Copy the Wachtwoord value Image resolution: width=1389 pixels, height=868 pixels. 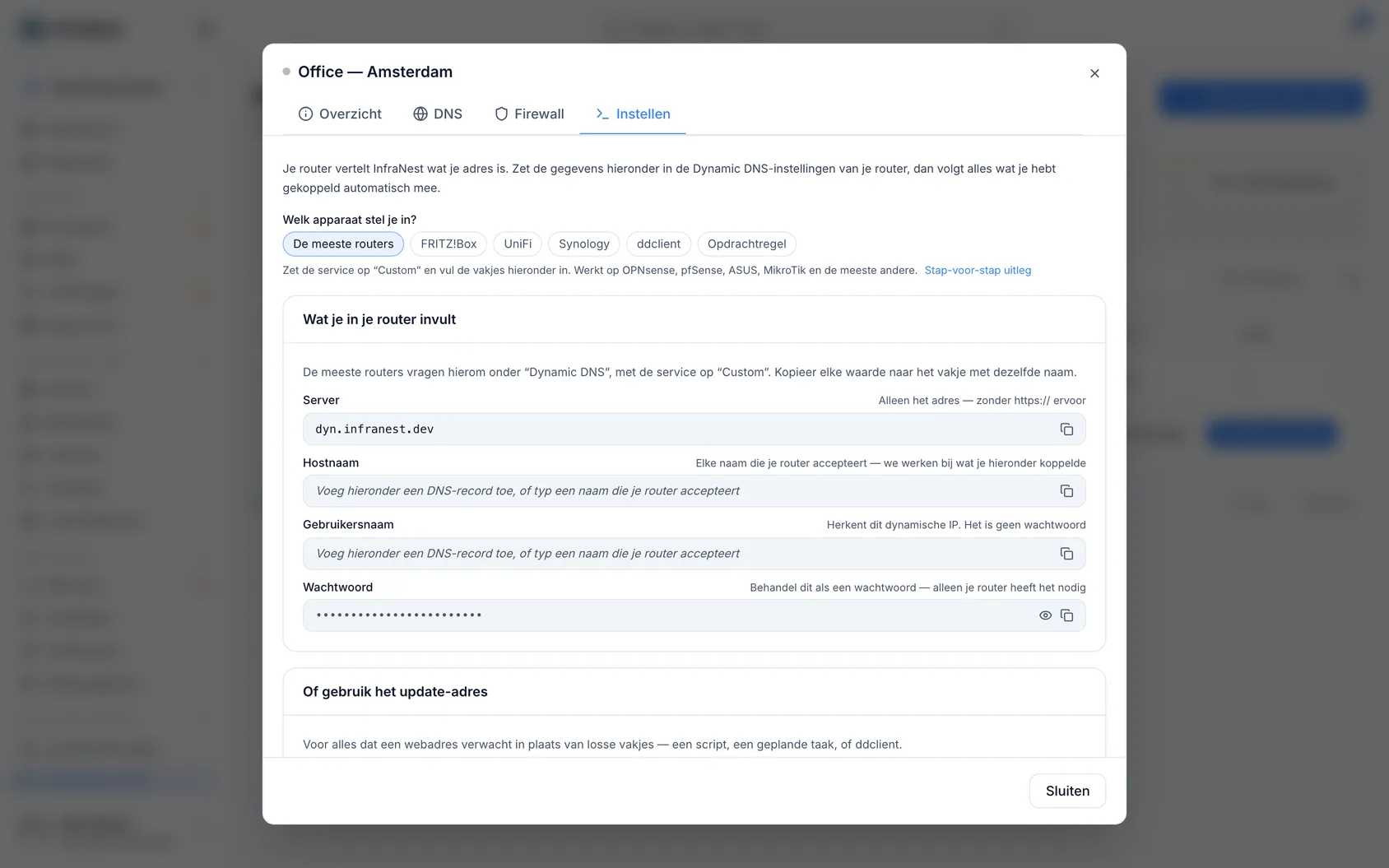point(1066,615)
